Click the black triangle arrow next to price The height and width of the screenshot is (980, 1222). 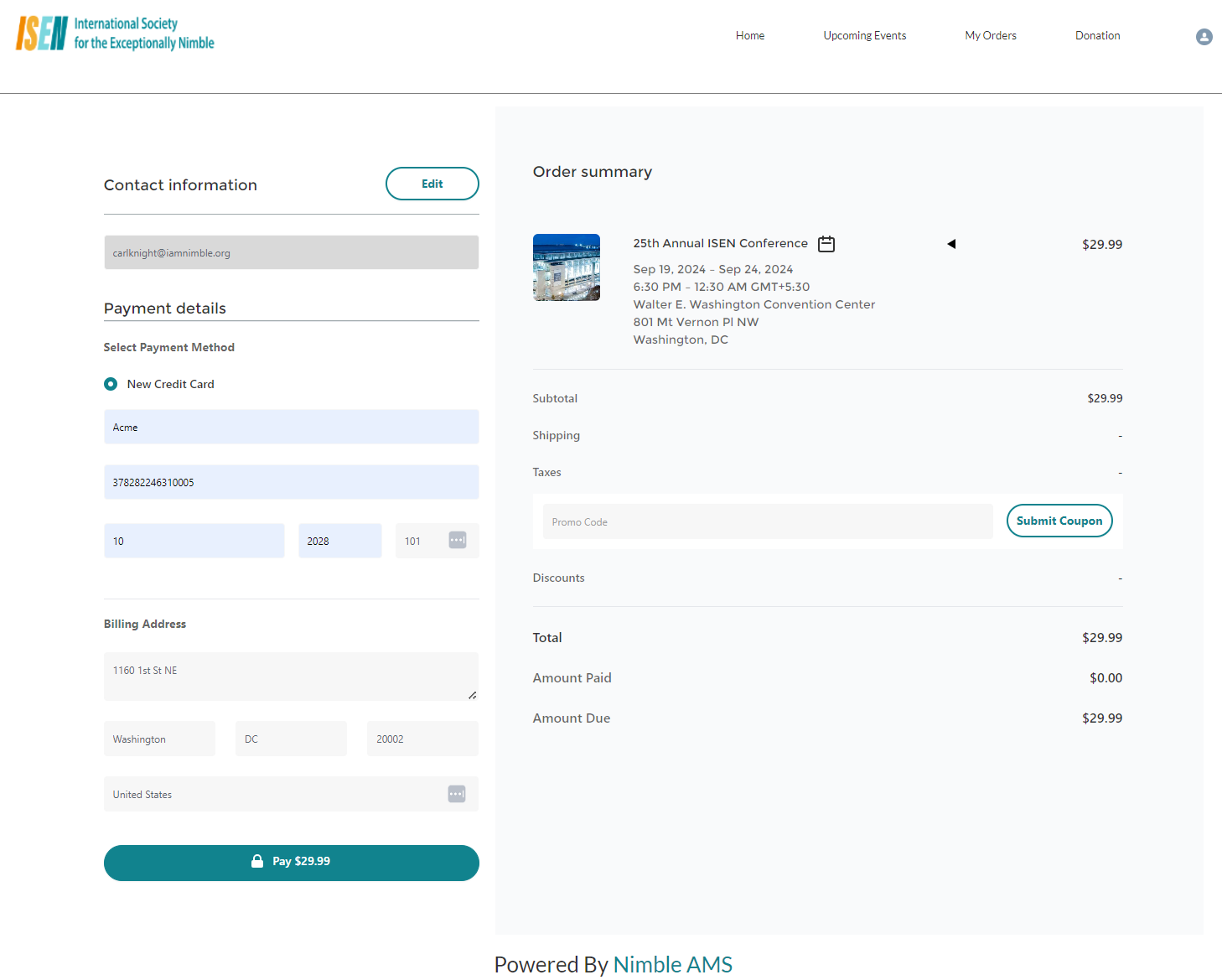pos(951,244)
